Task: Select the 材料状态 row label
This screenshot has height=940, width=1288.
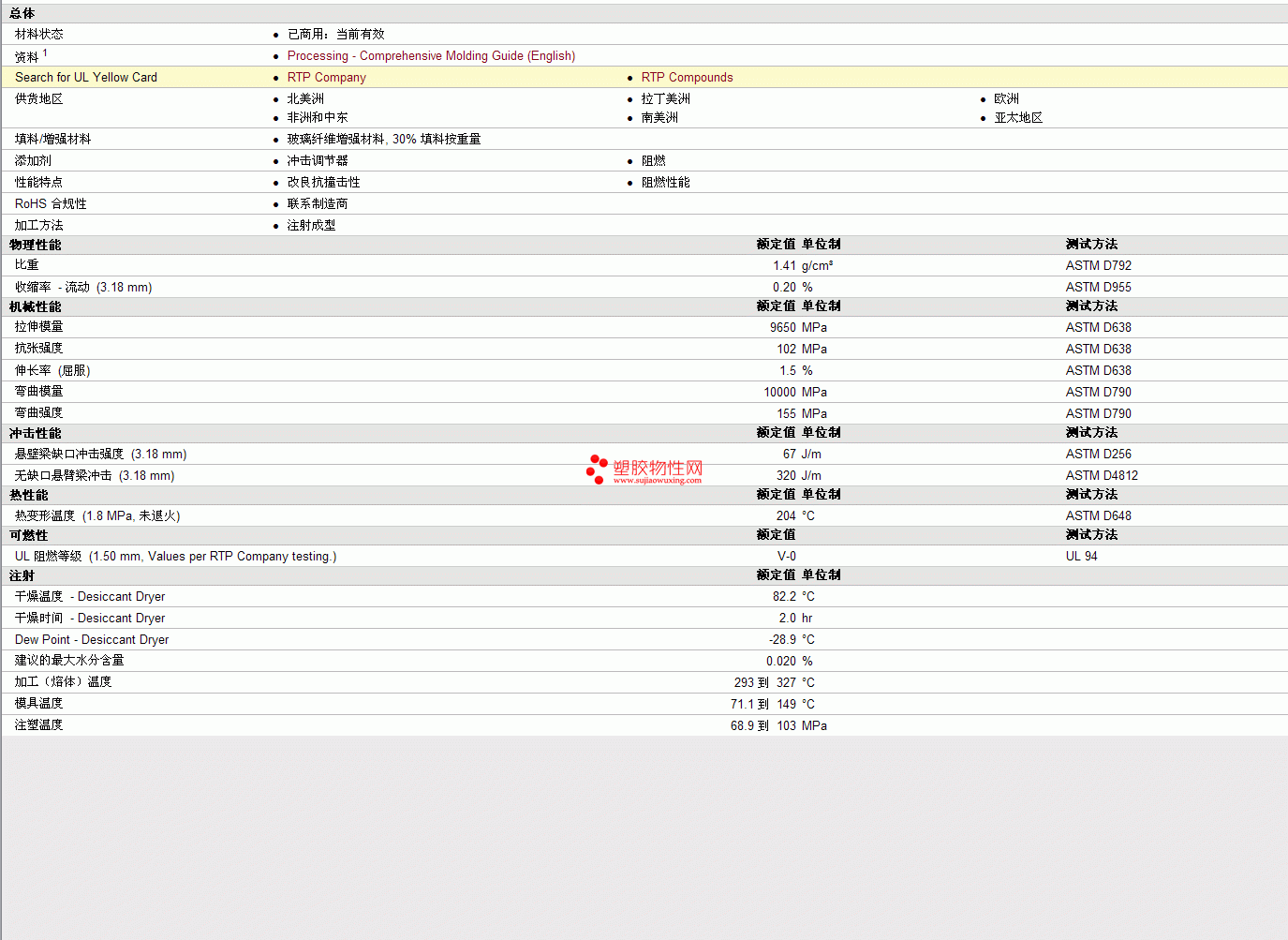Action: click(x=39, y=34)
